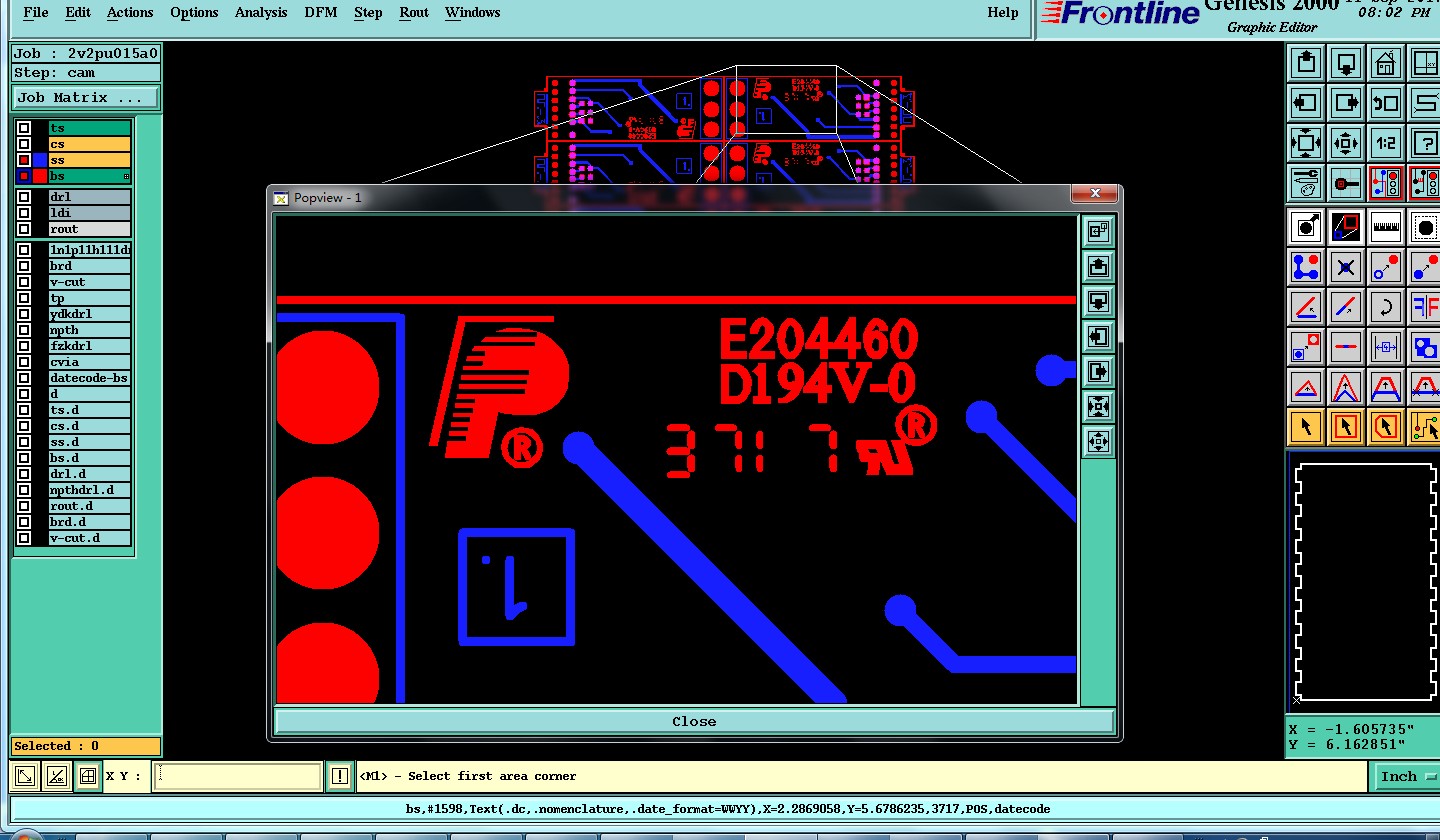Click the question mark help icon

tap(1425, 143)
